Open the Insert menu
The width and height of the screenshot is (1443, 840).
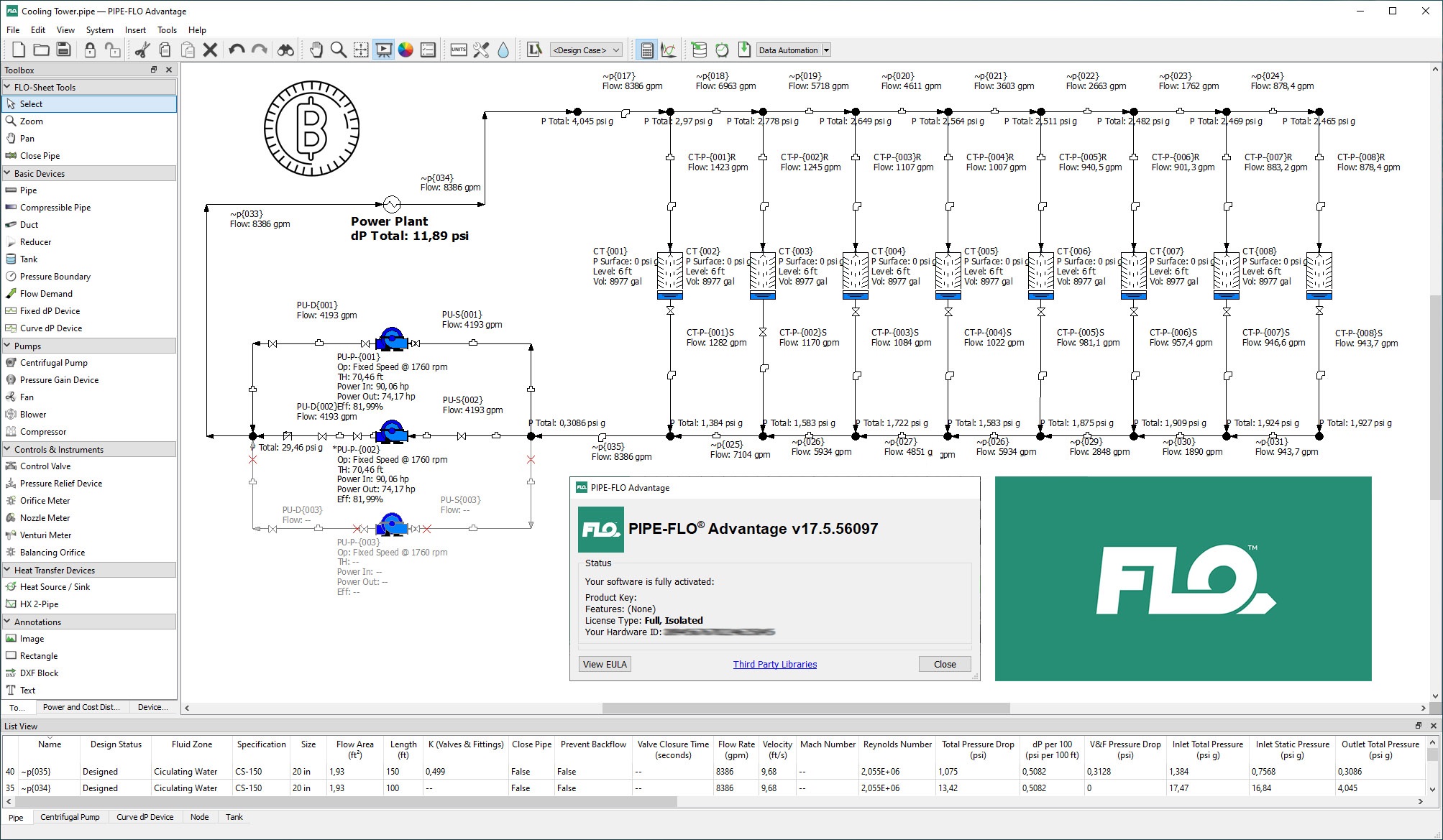click(135, 30)
